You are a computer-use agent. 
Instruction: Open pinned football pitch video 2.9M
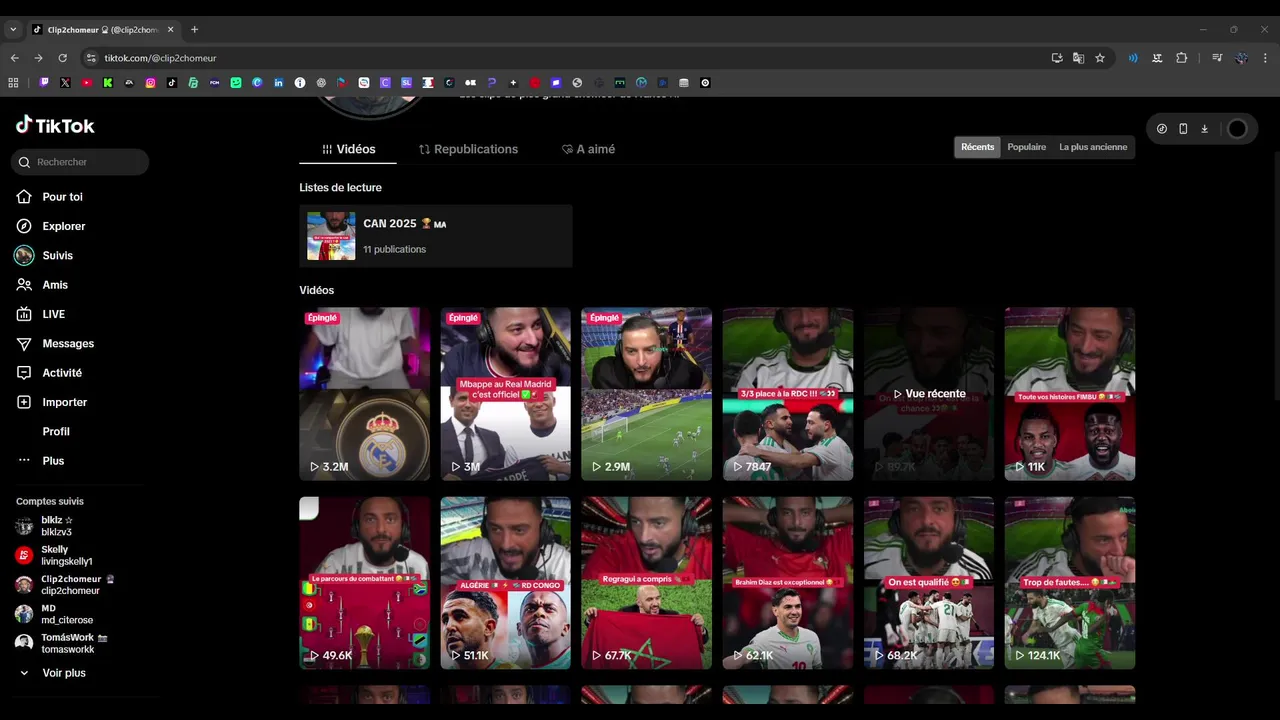(647, 394)
